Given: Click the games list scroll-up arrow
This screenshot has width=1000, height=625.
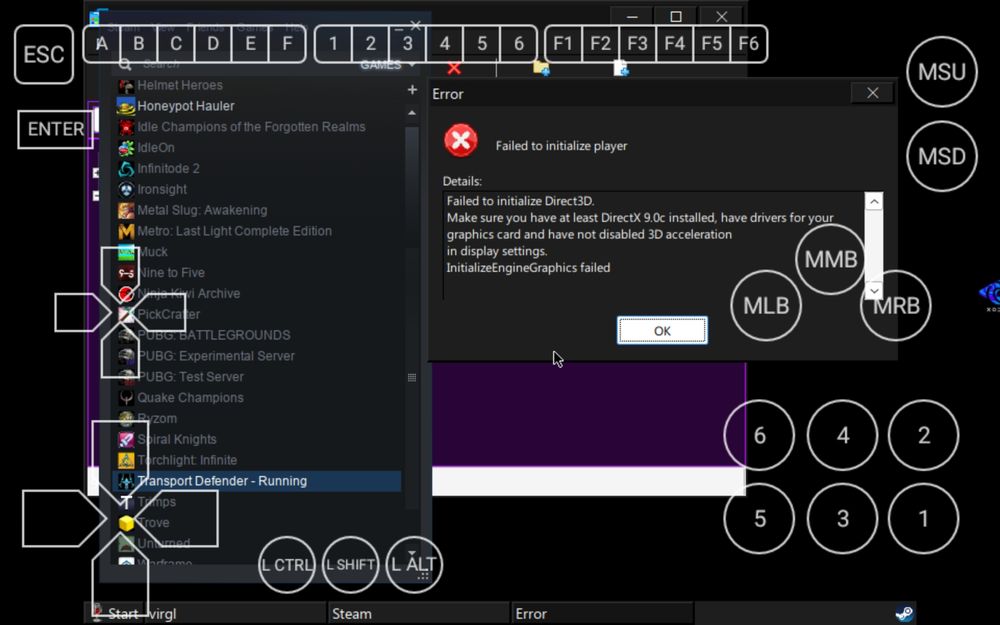Looking at the screenshot, I should [x=412, y=113].
